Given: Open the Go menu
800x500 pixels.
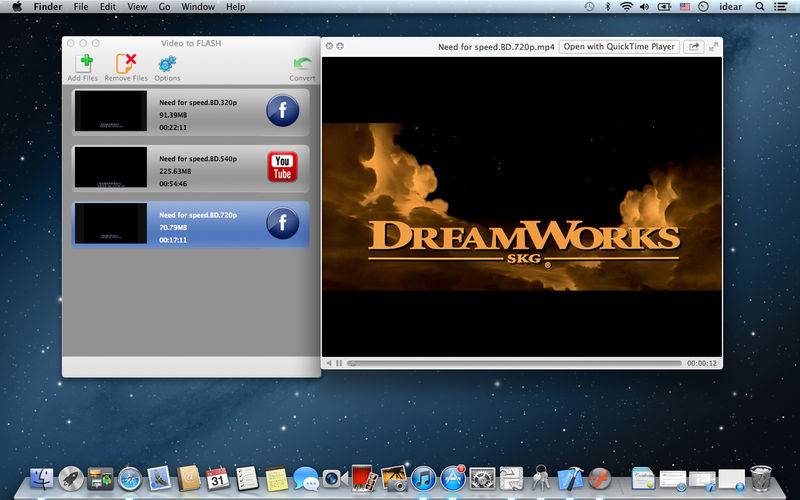Looking at the screenshot, I should tap(164, 7).
